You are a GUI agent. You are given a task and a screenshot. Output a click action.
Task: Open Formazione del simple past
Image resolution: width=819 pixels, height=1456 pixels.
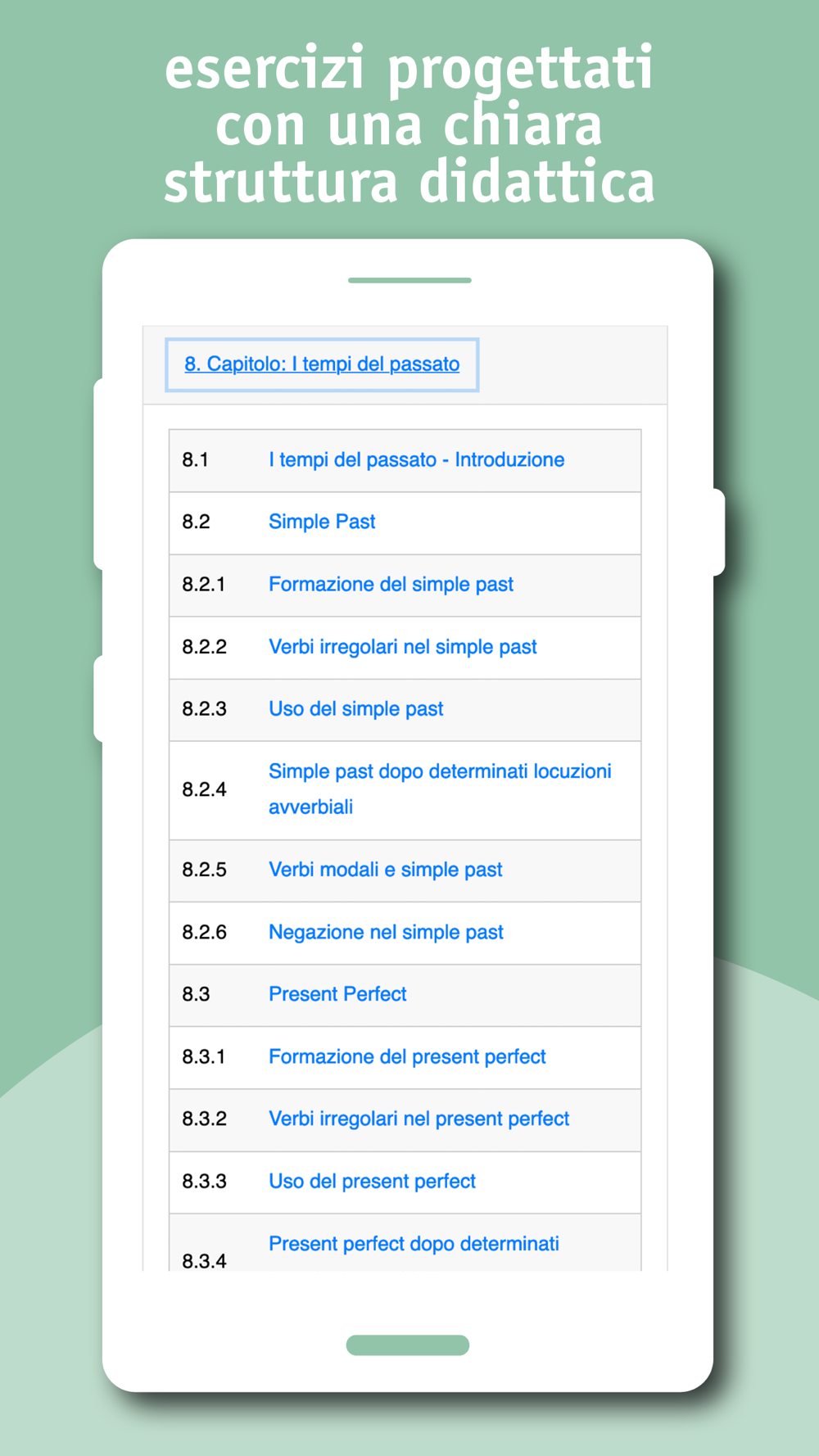pyautogui.click(x=391, y=585)
